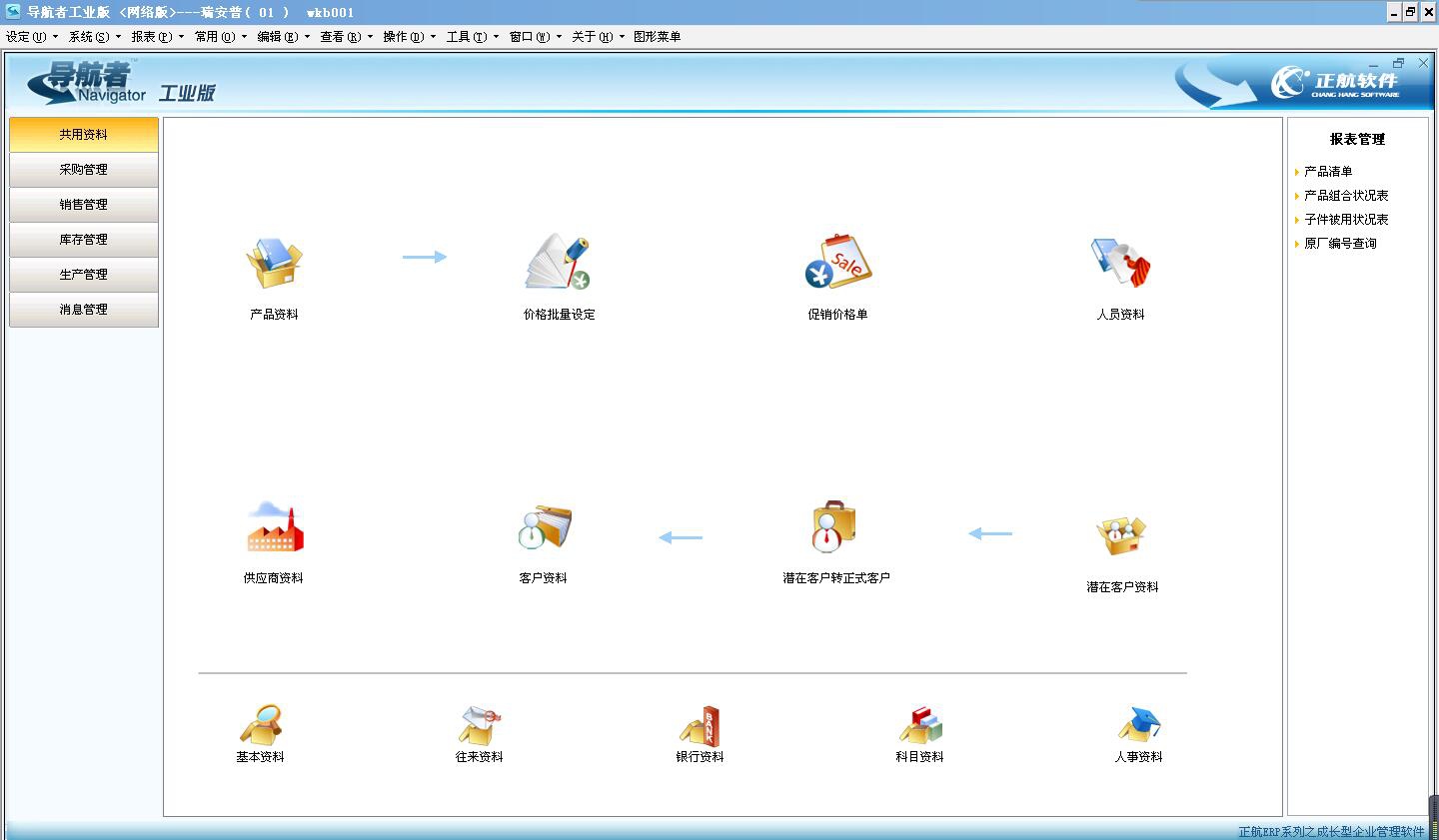
Task: Open the 常用(O) menu
Action: 221,37
